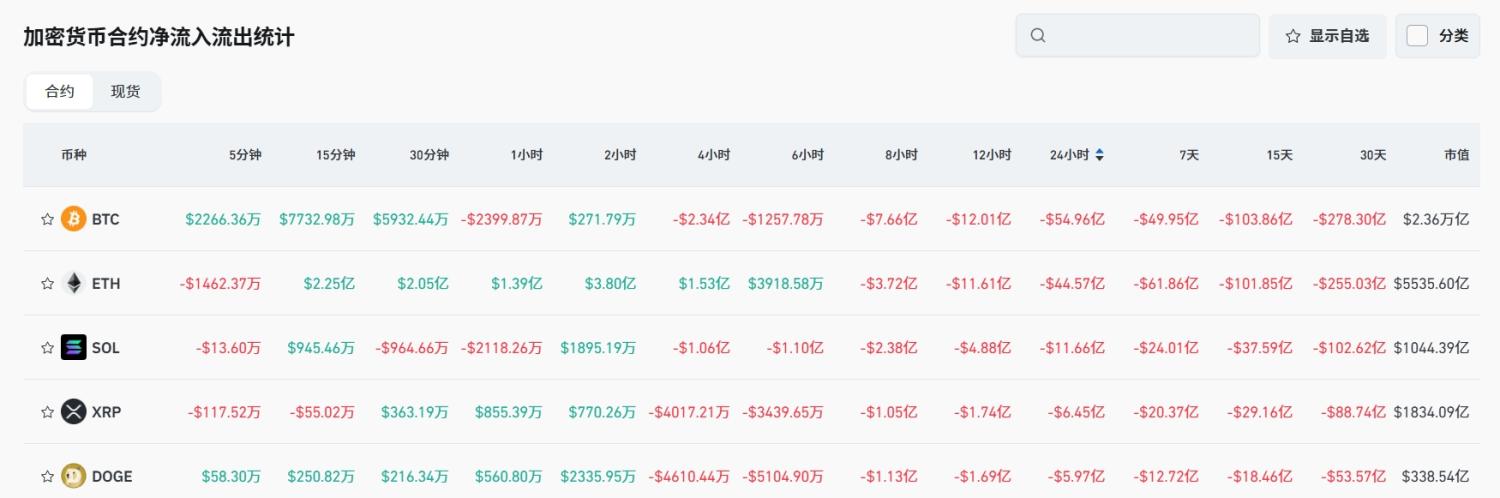Switch to the 现货 tab
The width and height of the screenshot is (1500, 498).
click(x=126, y=92)
